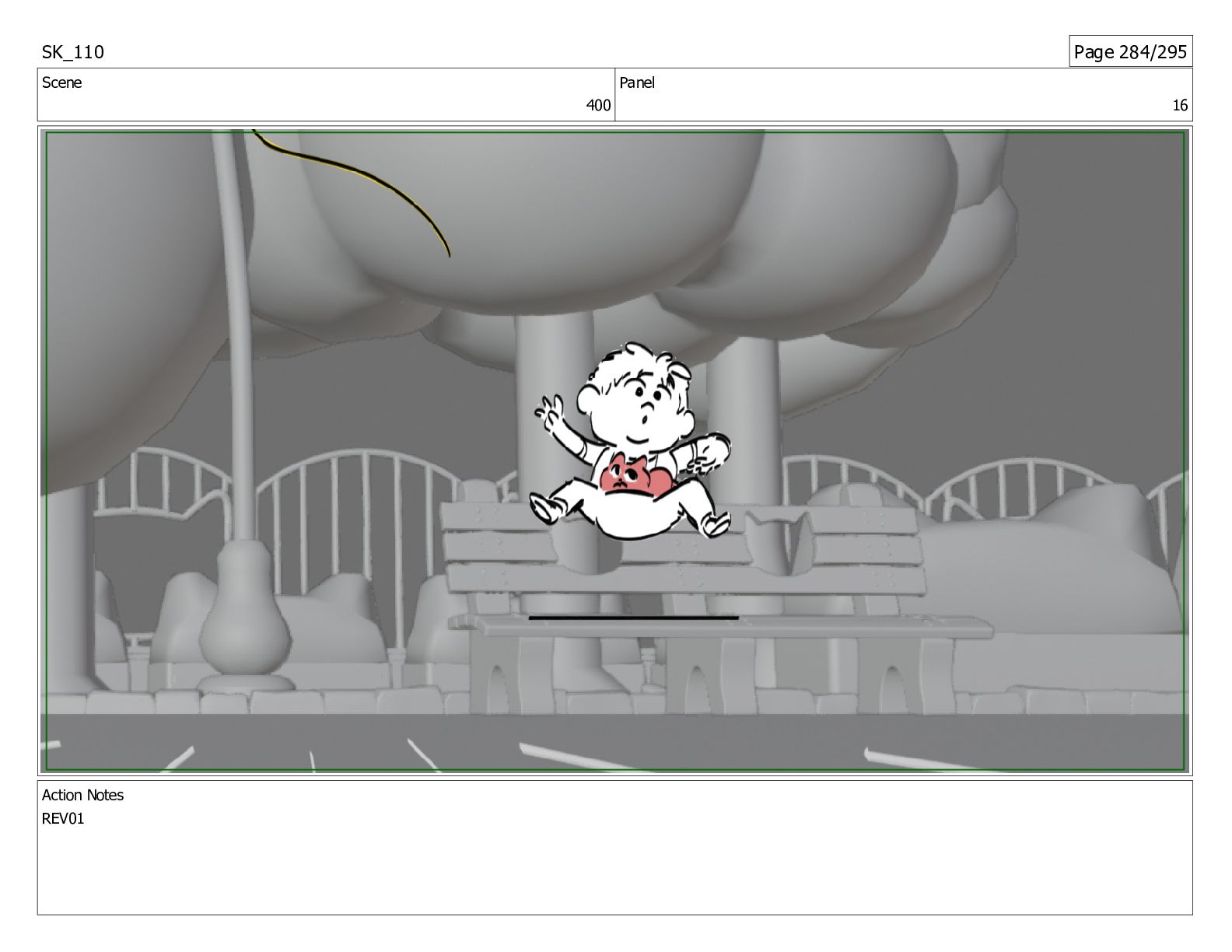Click the REV01 note text
The image size is (1232, 952).
(x=63, y=818)
